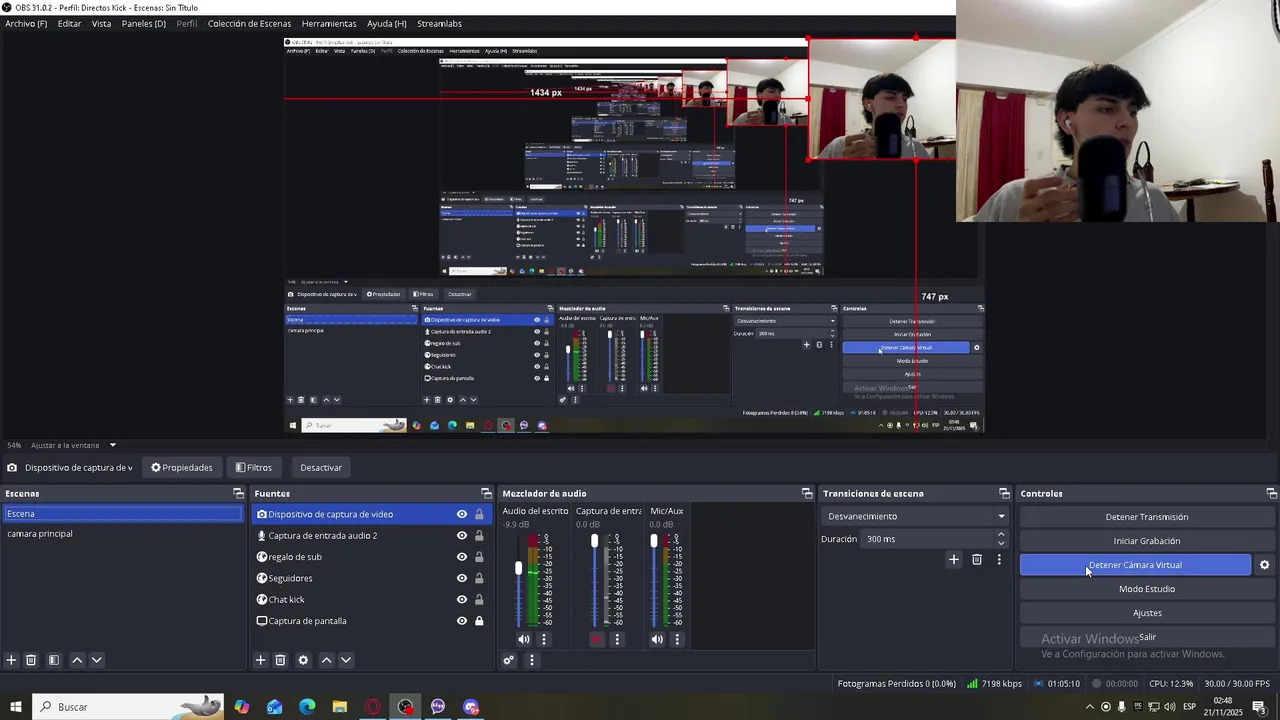Open File Explorer from the taskbar

coord(340,707)
